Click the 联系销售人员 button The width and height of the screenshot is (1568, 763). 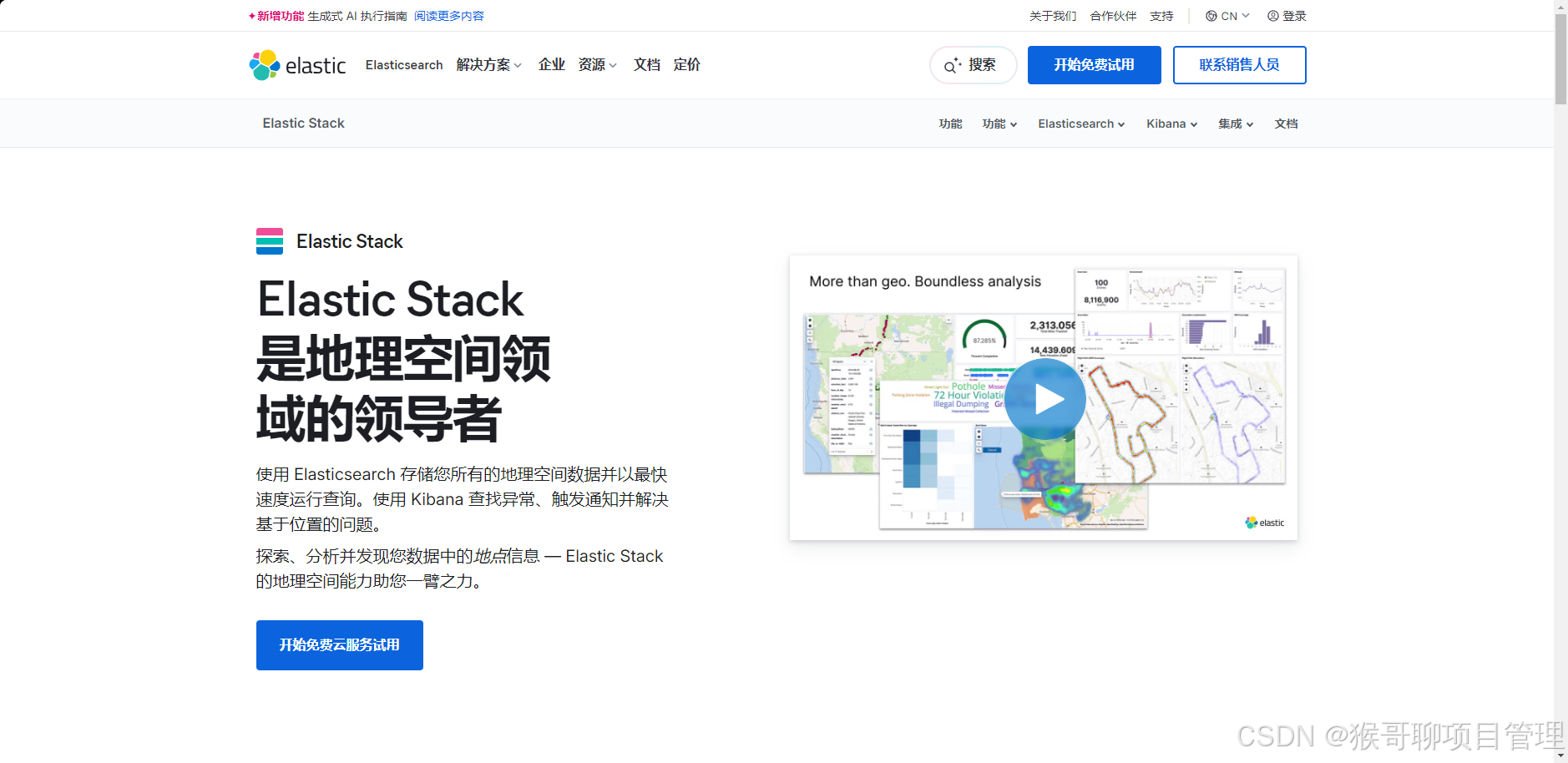point(1239,65)
